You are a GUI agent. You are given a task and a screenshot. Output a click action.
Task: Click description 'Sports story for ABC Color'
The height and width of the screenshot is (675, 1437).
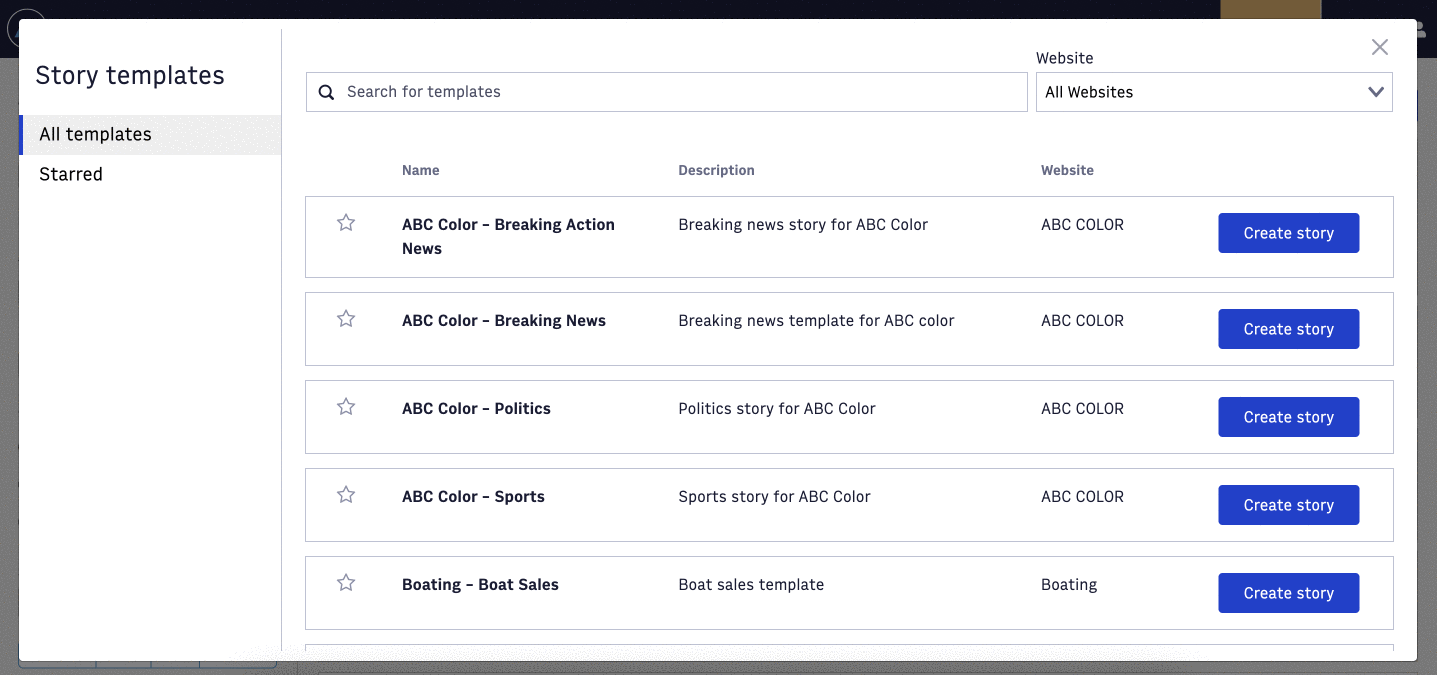[774, 497]
